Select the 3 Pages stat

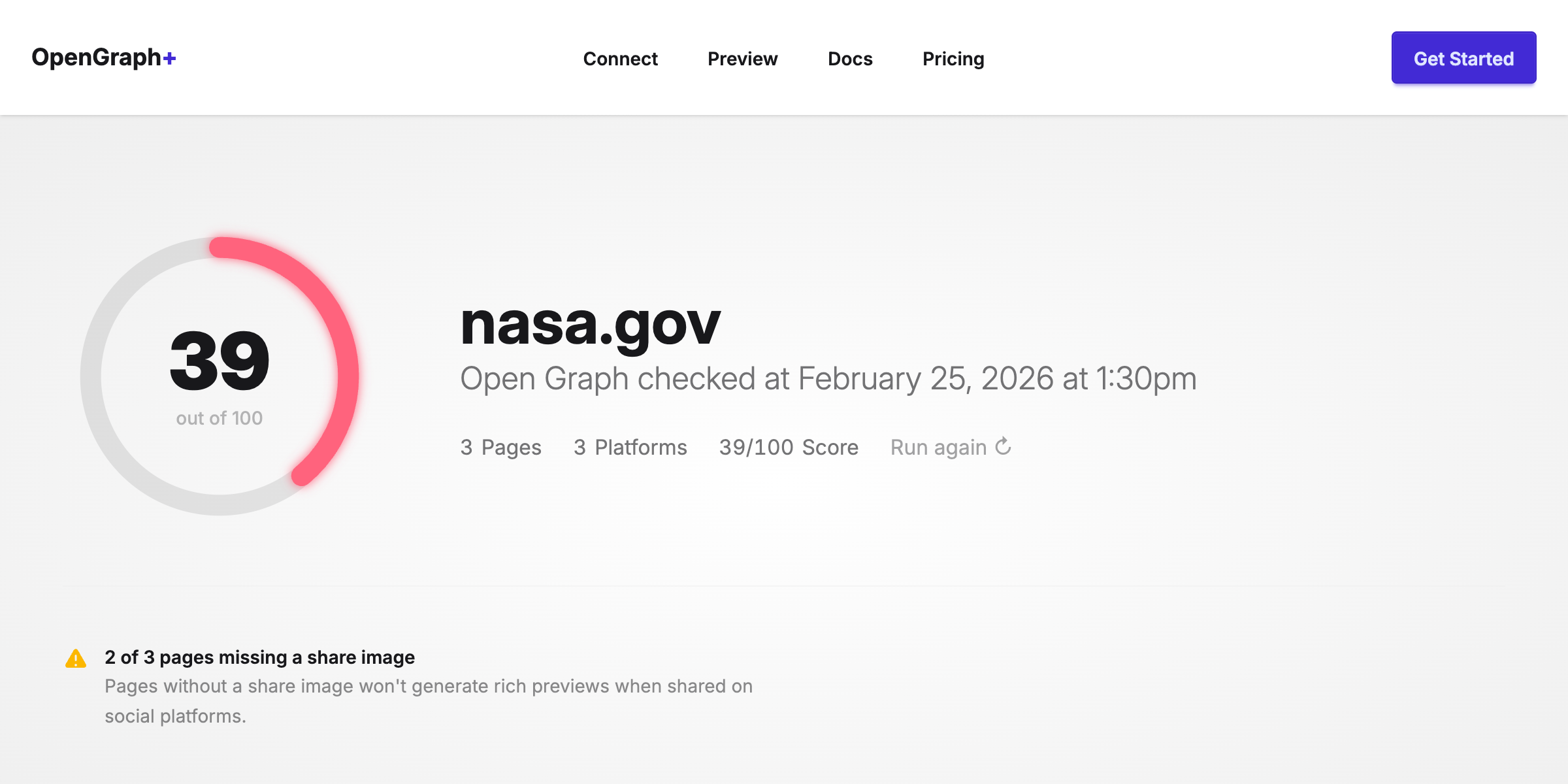500,447
